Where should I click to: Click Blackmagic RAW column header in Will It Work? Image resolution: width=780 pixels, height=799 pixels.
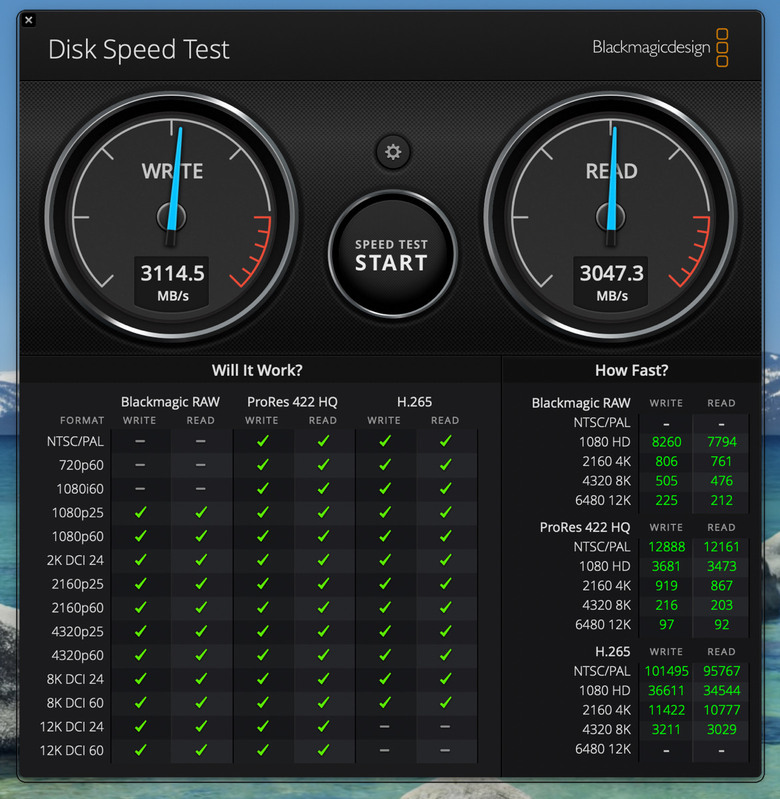tap(170, 402)
